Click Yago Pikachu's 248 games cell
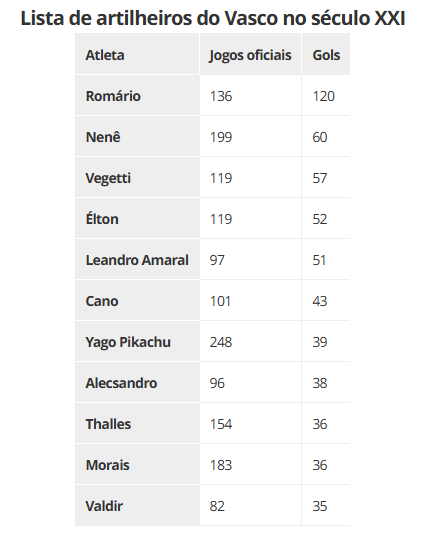The image size is (448, 537). coord(250,341)
